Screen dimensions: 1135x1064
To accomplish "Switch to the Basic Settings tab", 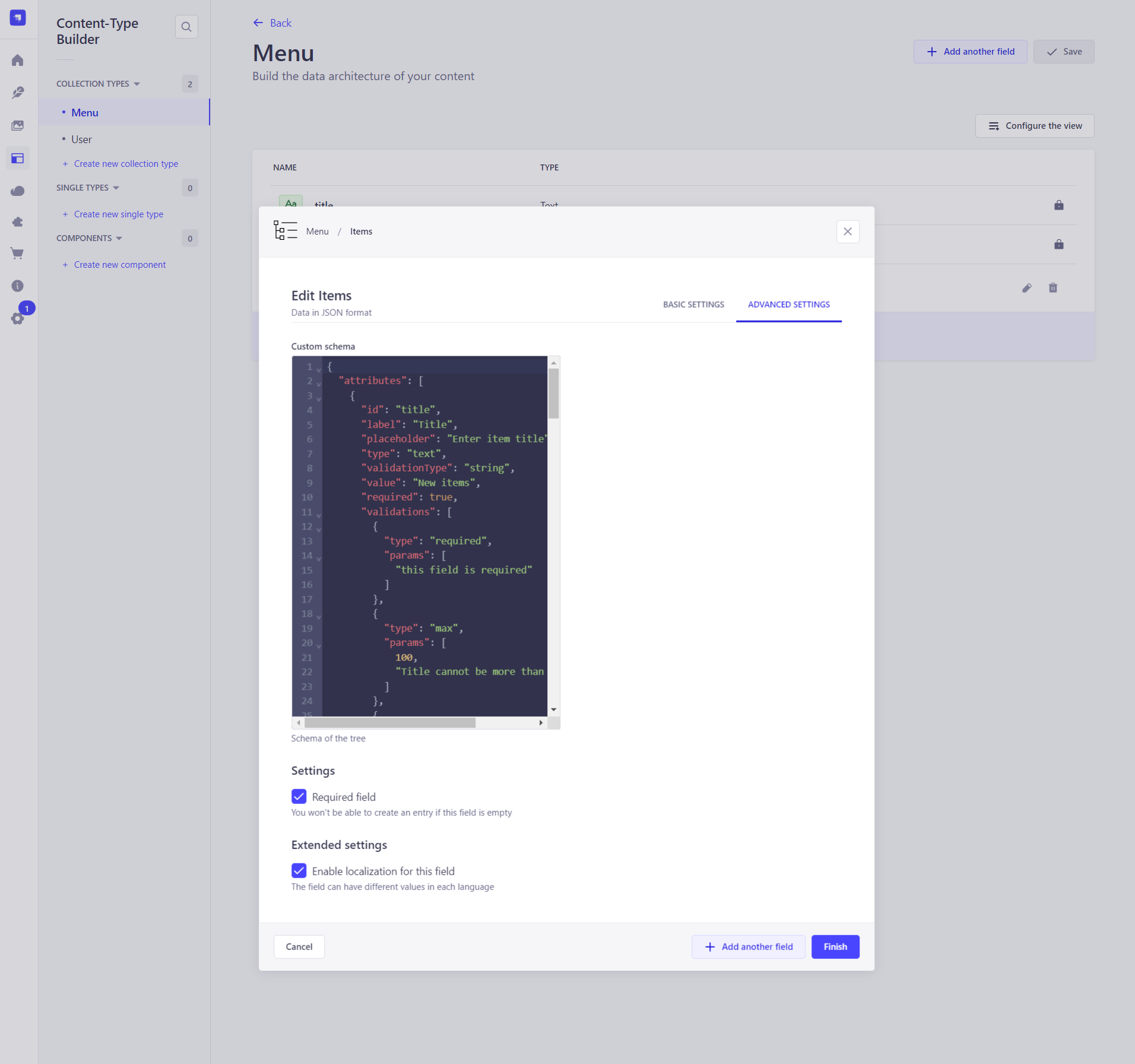I will pos(693,305).
